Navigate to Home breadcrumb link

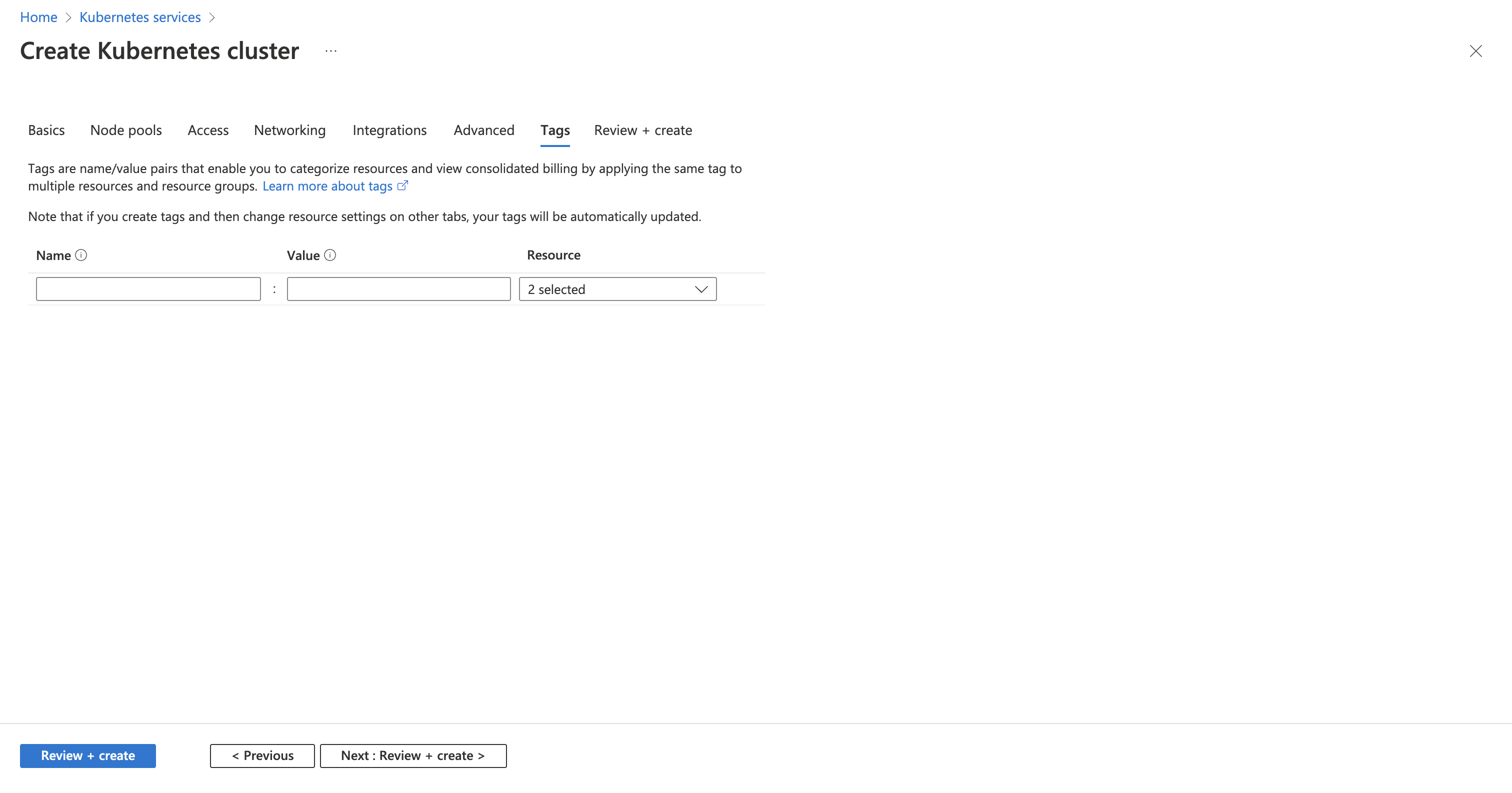tap(38, 17)
